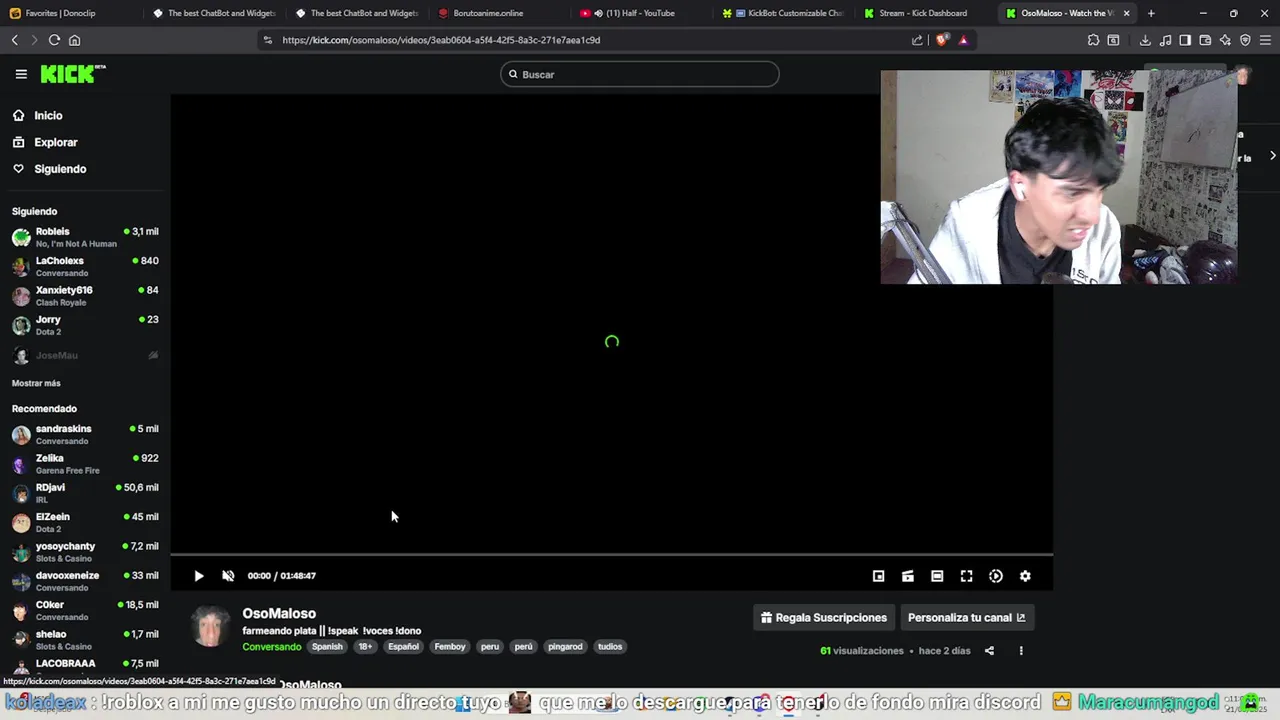Viewport: 1280px width, 720px height.
Task: Open the C0ker recommended channel
Action: click(85, 610)
